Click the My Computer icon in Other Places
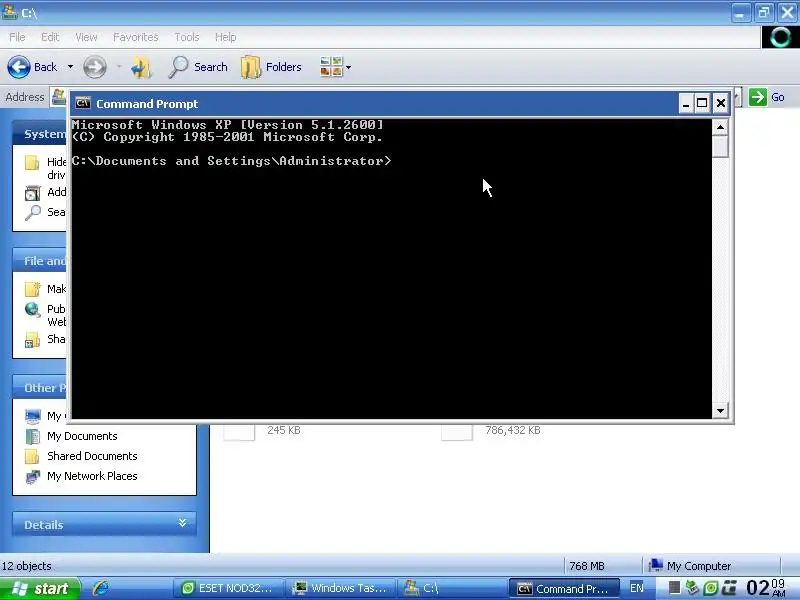The image size is (800, 600). (33, 416)
